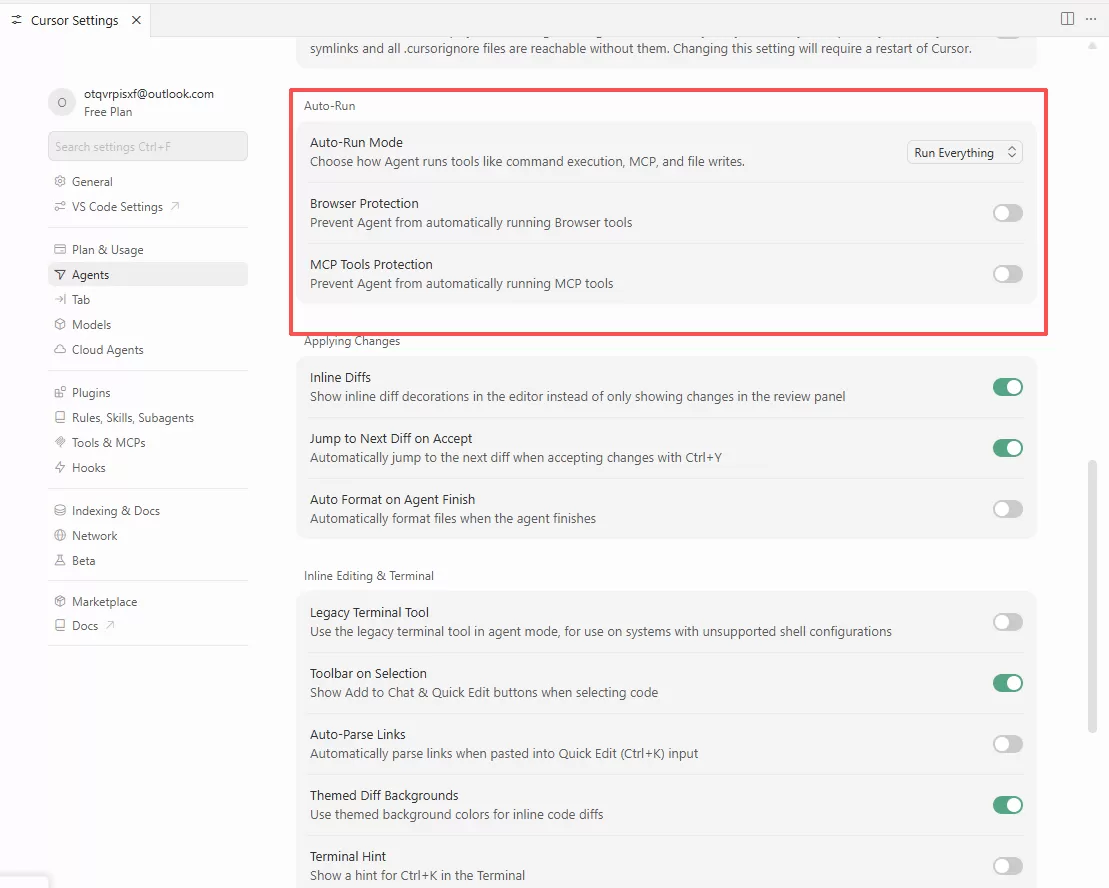Open the Network settings section
Screen dimensions: 1109x888
[x=148, y=536]
